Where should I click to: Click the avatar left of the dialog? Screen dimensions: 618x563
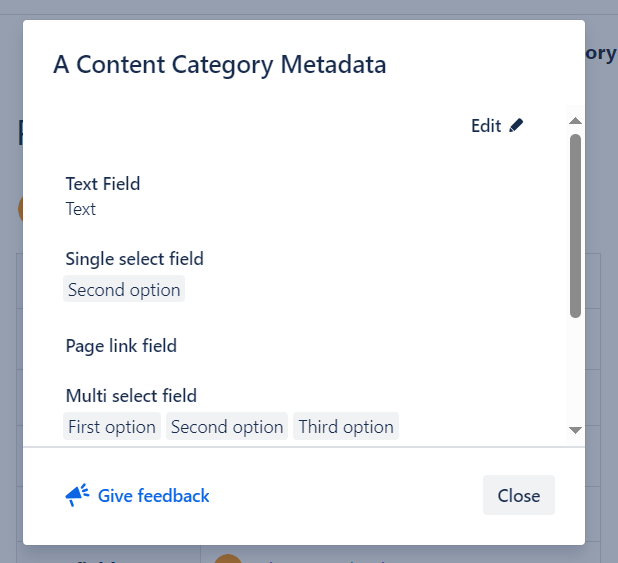click(20, 208)
